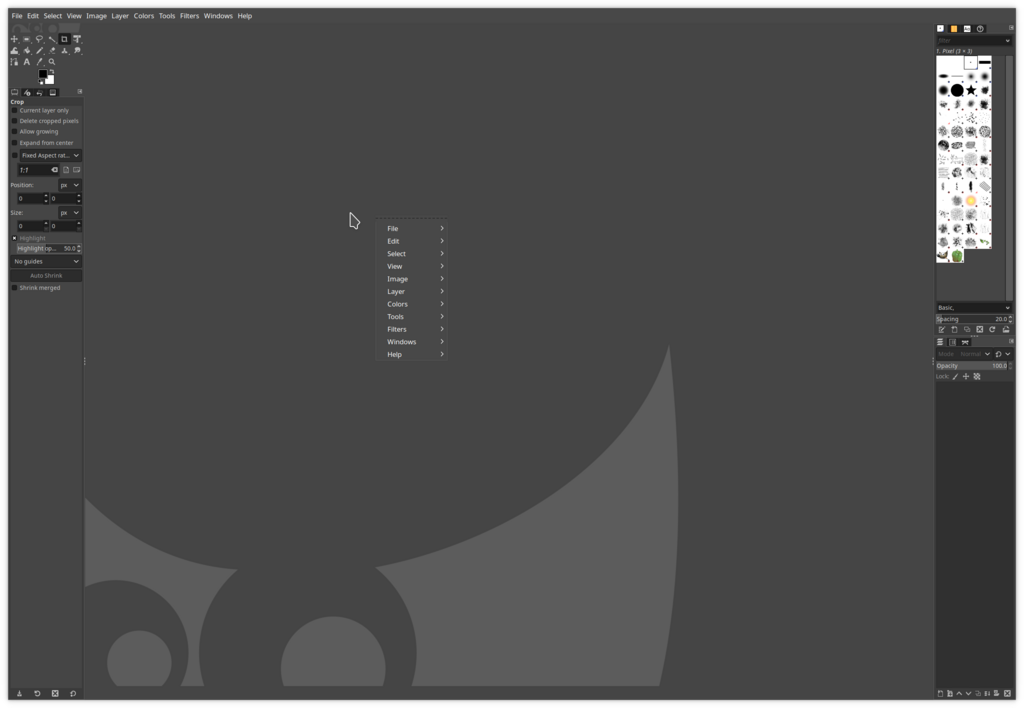Set portrait orientation for aspect ratio
The height and width of the screenshot is (708, 1024).
66,170
